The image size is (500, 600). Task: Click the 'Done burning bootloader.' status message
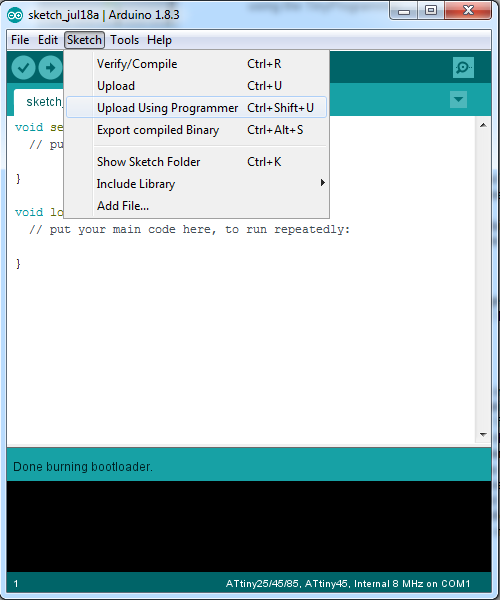83,466
